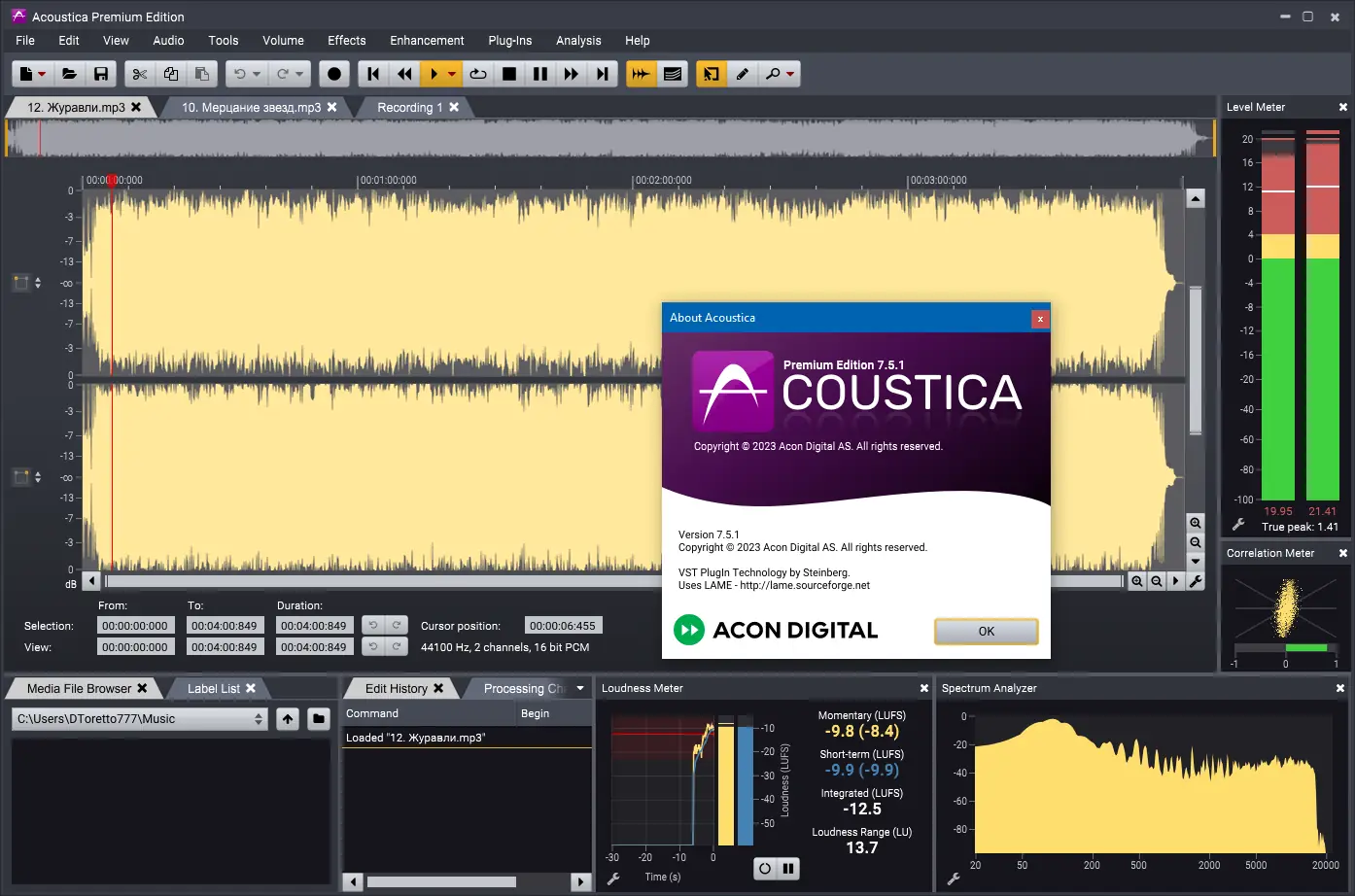Open the Enhancement menu

(427, 40)
